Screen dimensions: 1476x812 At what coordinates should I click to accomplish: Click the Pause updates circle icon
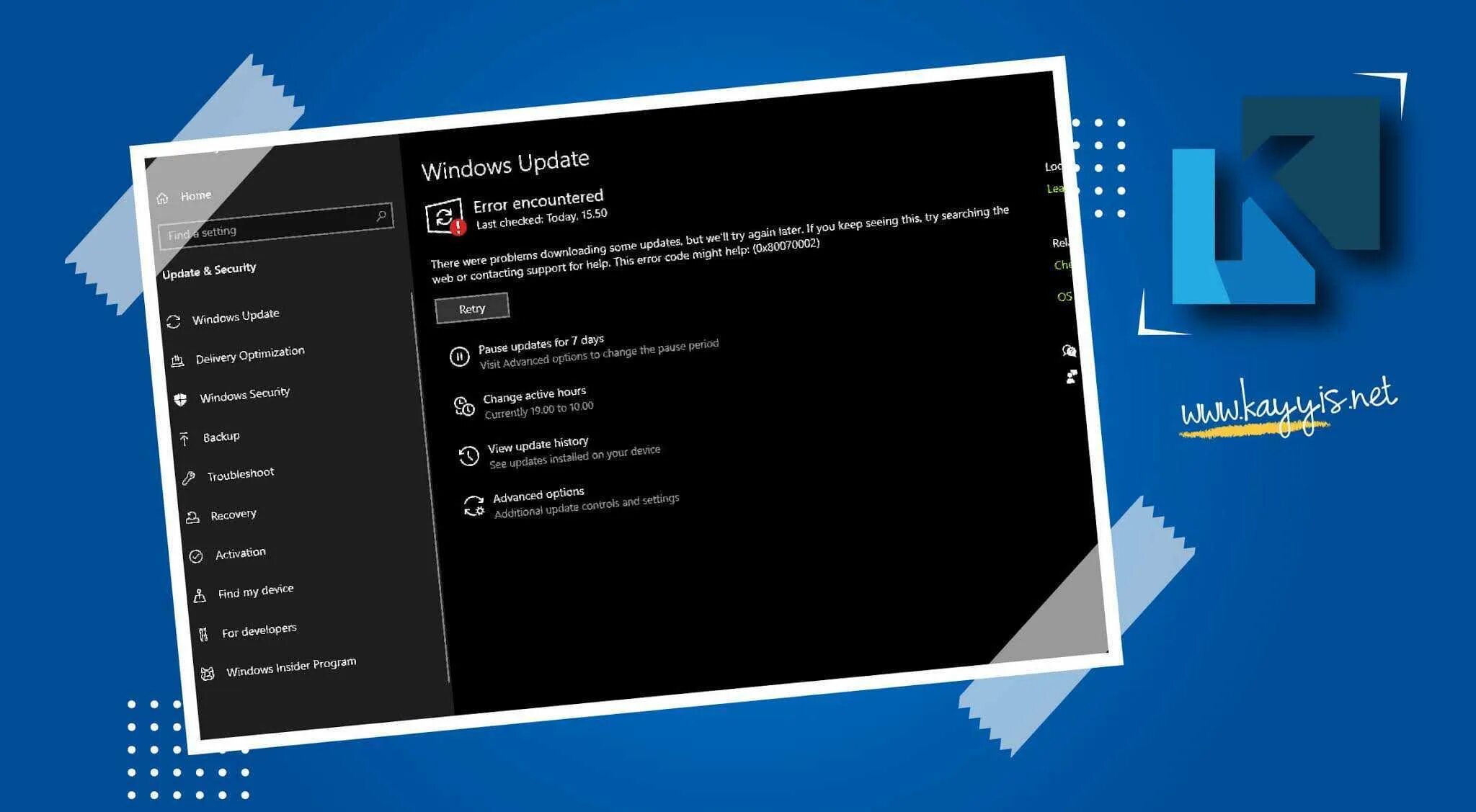(459, 356)
